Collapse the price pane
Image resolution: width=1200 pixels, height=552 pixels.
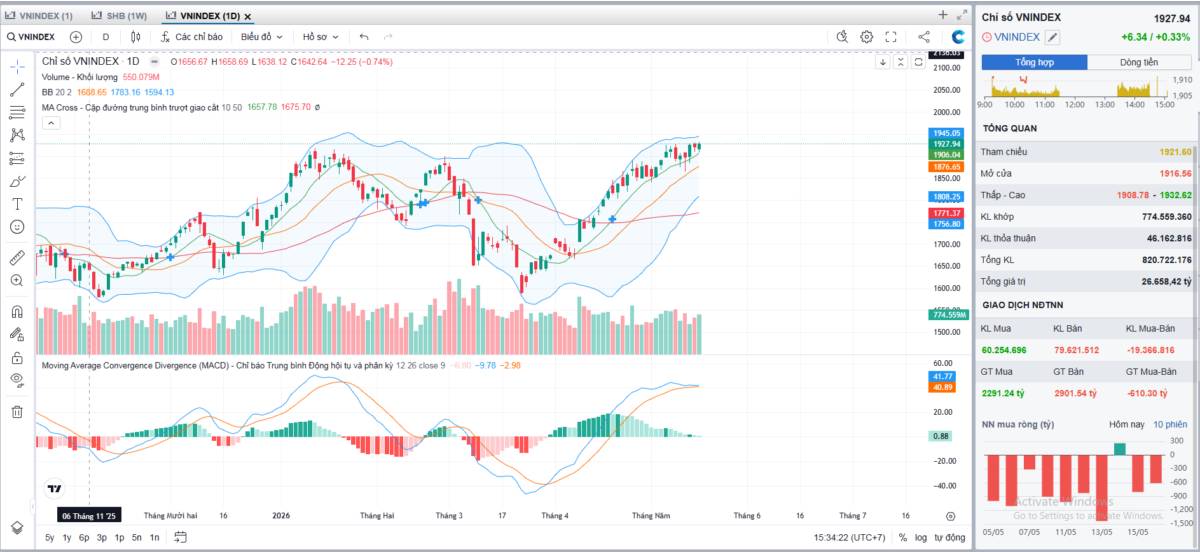901,62
